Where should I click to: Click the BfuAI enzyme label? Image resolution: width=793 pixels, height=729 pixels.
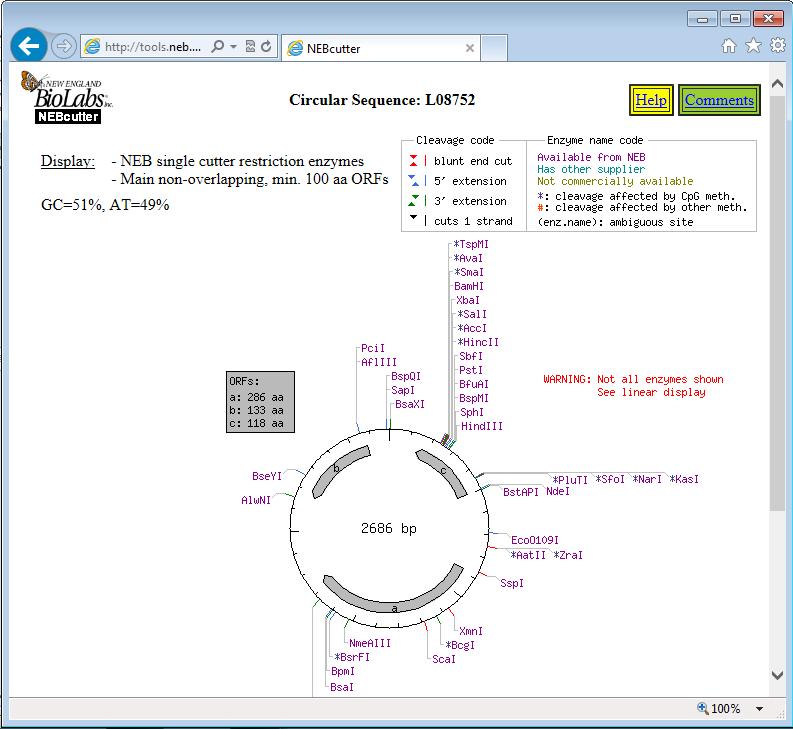click(474, 384)
